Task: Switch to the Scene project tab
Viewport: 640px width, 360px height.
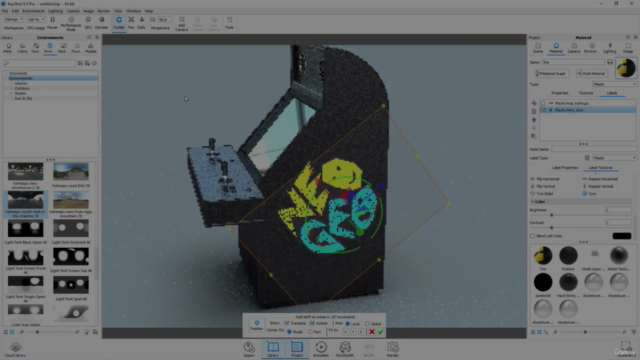Action: (538, 48)
